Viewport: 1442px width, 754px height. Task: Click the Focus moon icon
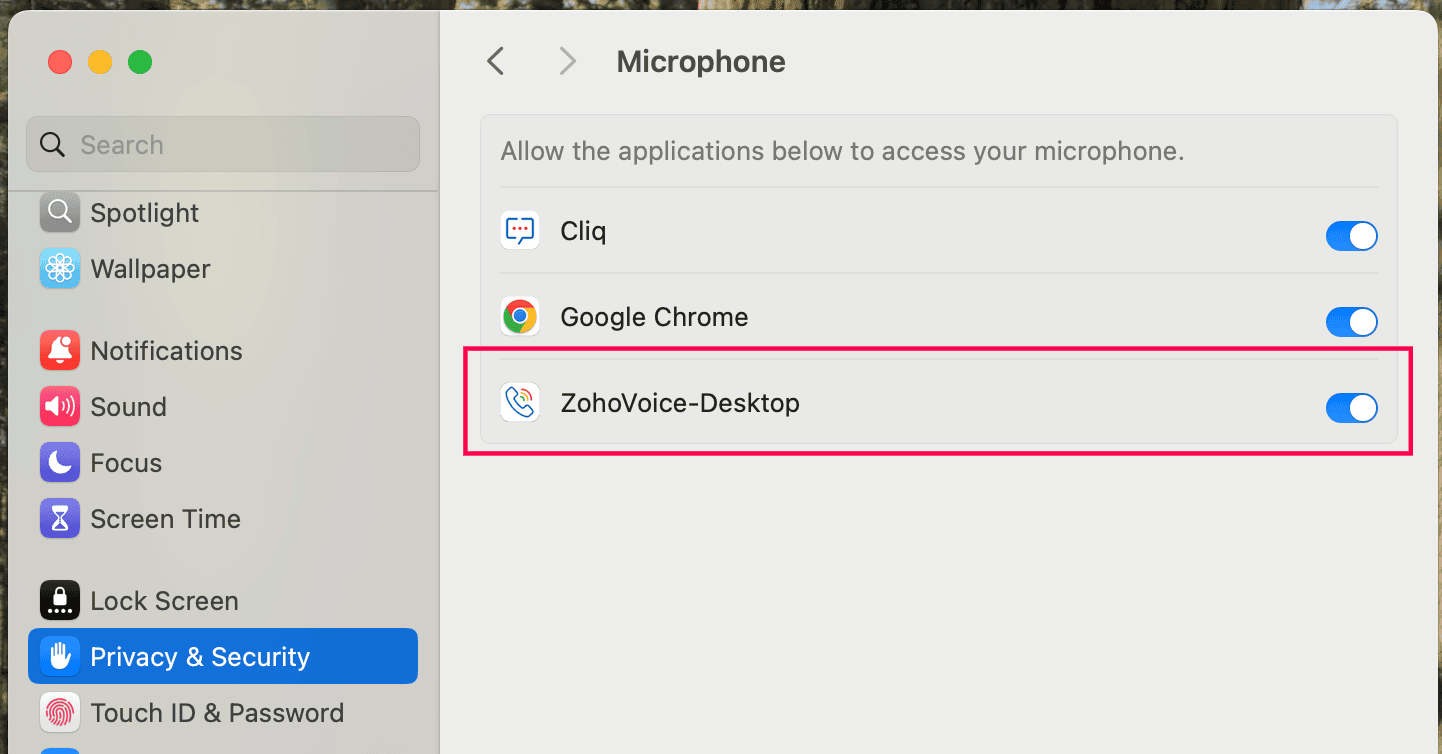coord(60,463)
